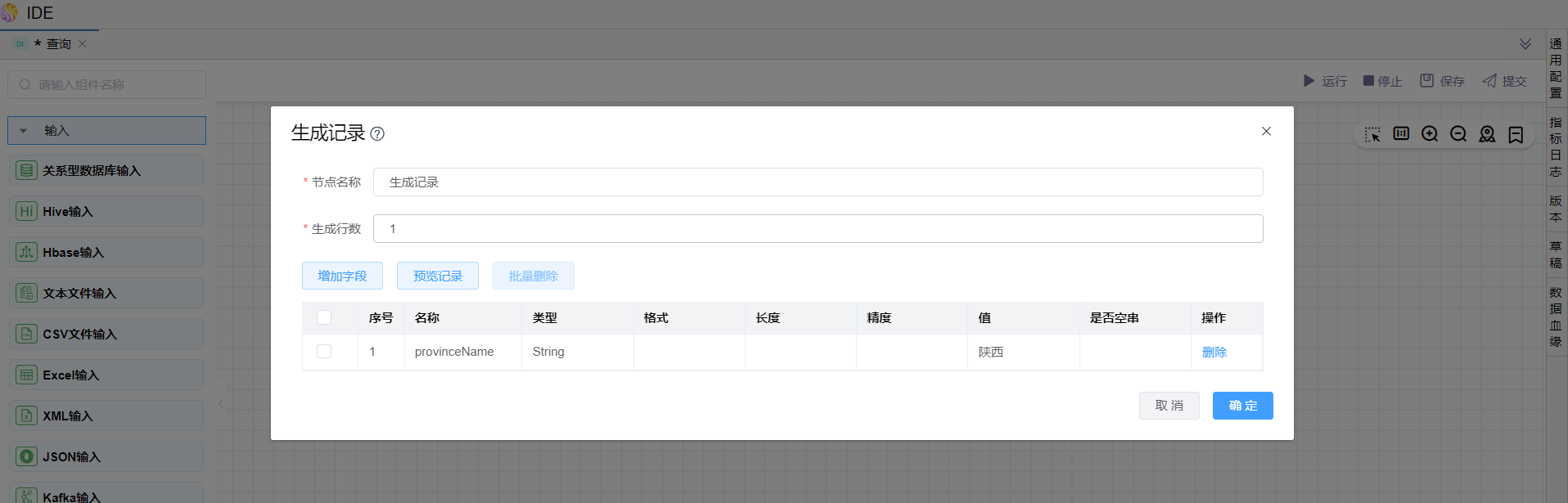Click the bookmark icon in canvas toolbar
The width and height of the screenshot is (1568, 503).
point(1516,134)
